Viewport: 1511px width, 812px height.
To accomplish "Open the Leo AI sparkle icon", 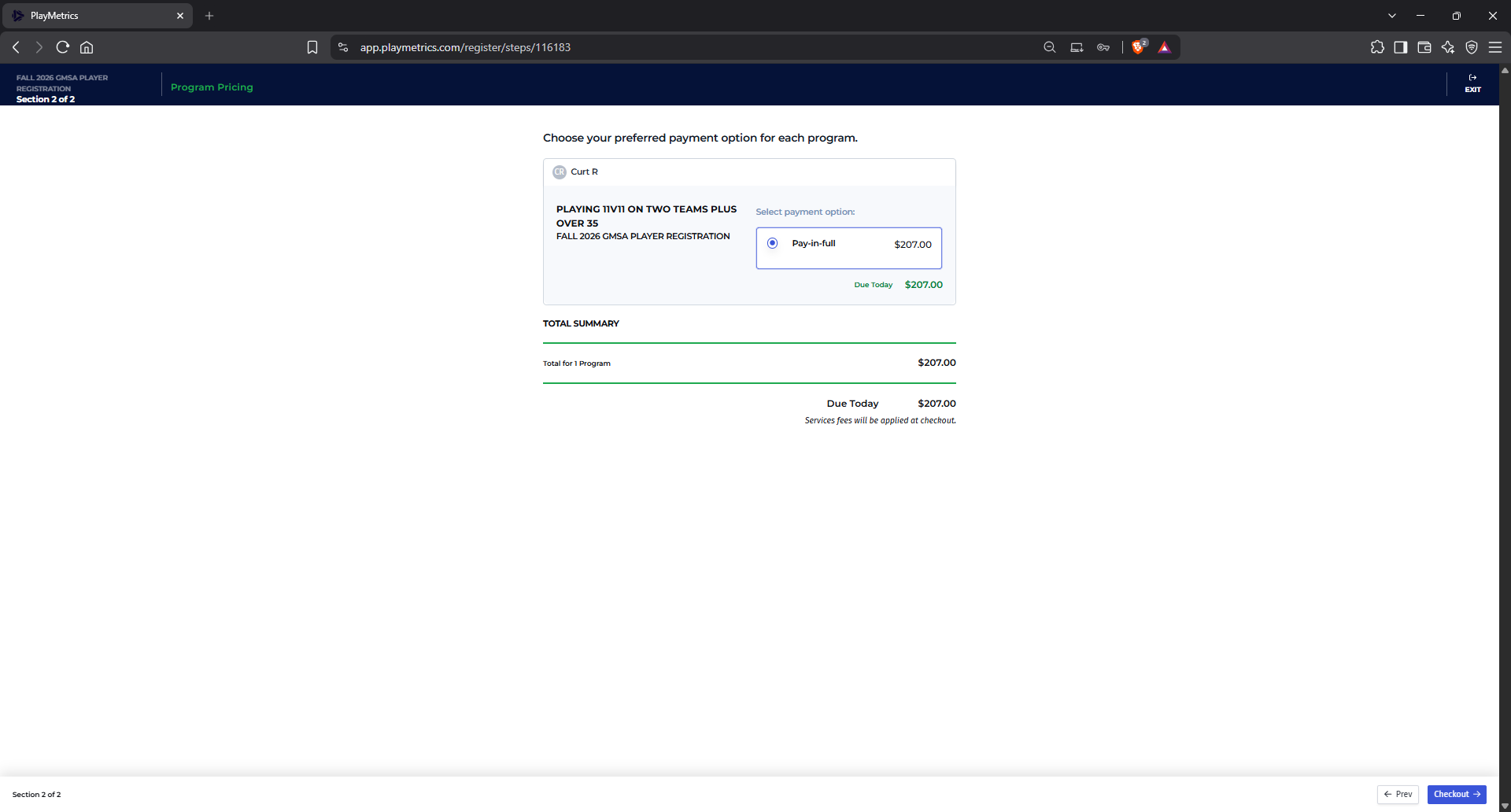I will (x=1448, y=47).
